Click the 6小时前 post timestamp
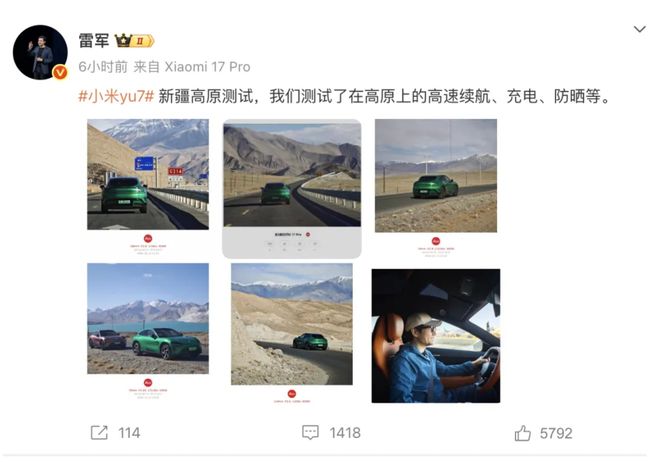 click(x=103, y=67)
